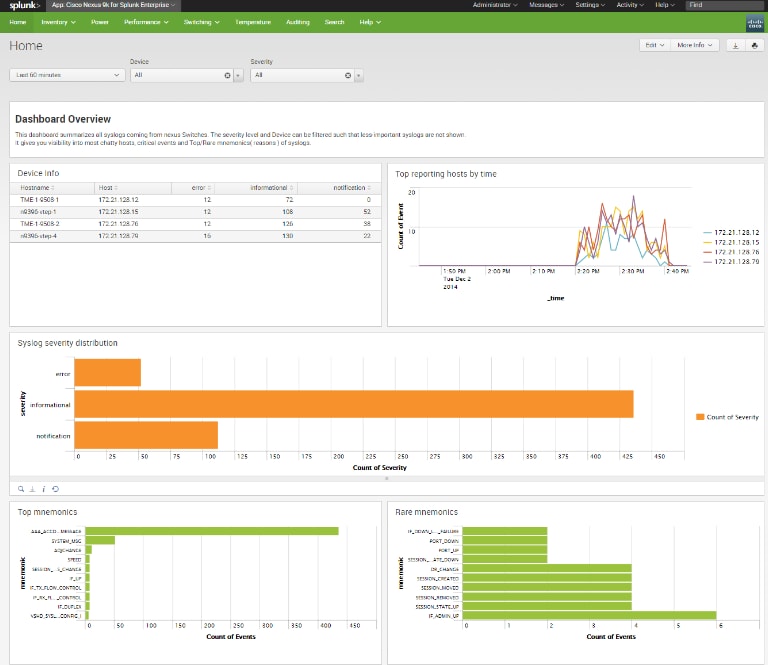Sort table by notification column

tap(352, 188)
